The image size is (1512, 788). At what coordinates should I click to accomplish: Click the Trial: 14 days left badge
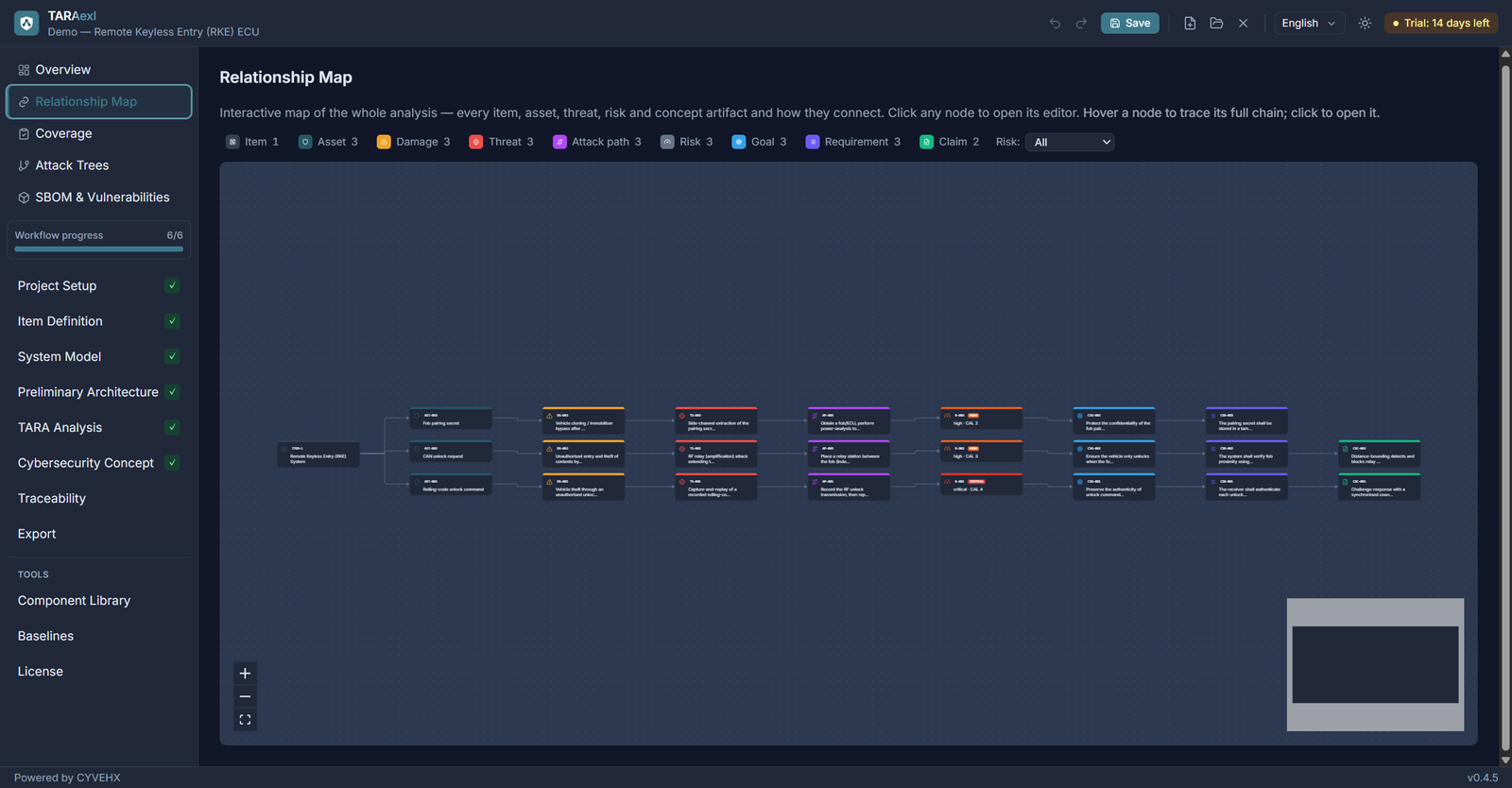1441,24
